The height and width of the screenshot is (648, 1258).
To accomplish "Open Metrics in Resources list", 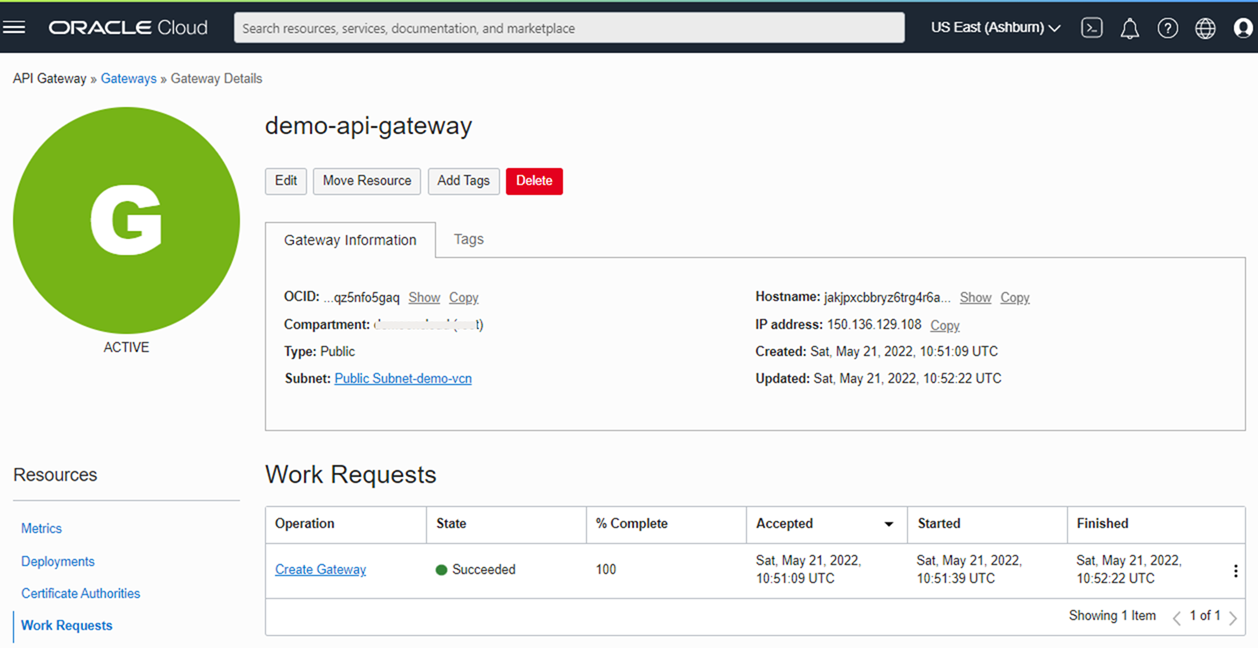I will [41, 528].
